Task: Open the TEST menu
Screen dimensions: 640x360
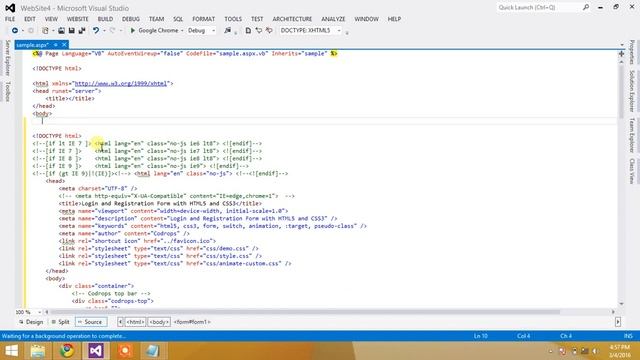Action: pyautogui.click(x=257, y=19)
